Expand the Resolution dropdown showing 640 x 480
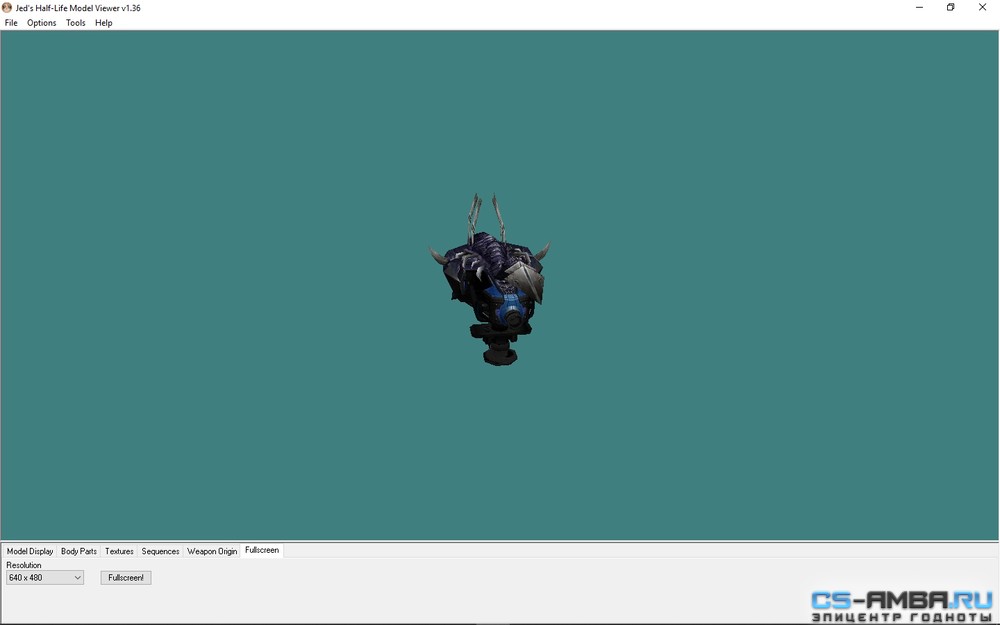 click(45, 578)
